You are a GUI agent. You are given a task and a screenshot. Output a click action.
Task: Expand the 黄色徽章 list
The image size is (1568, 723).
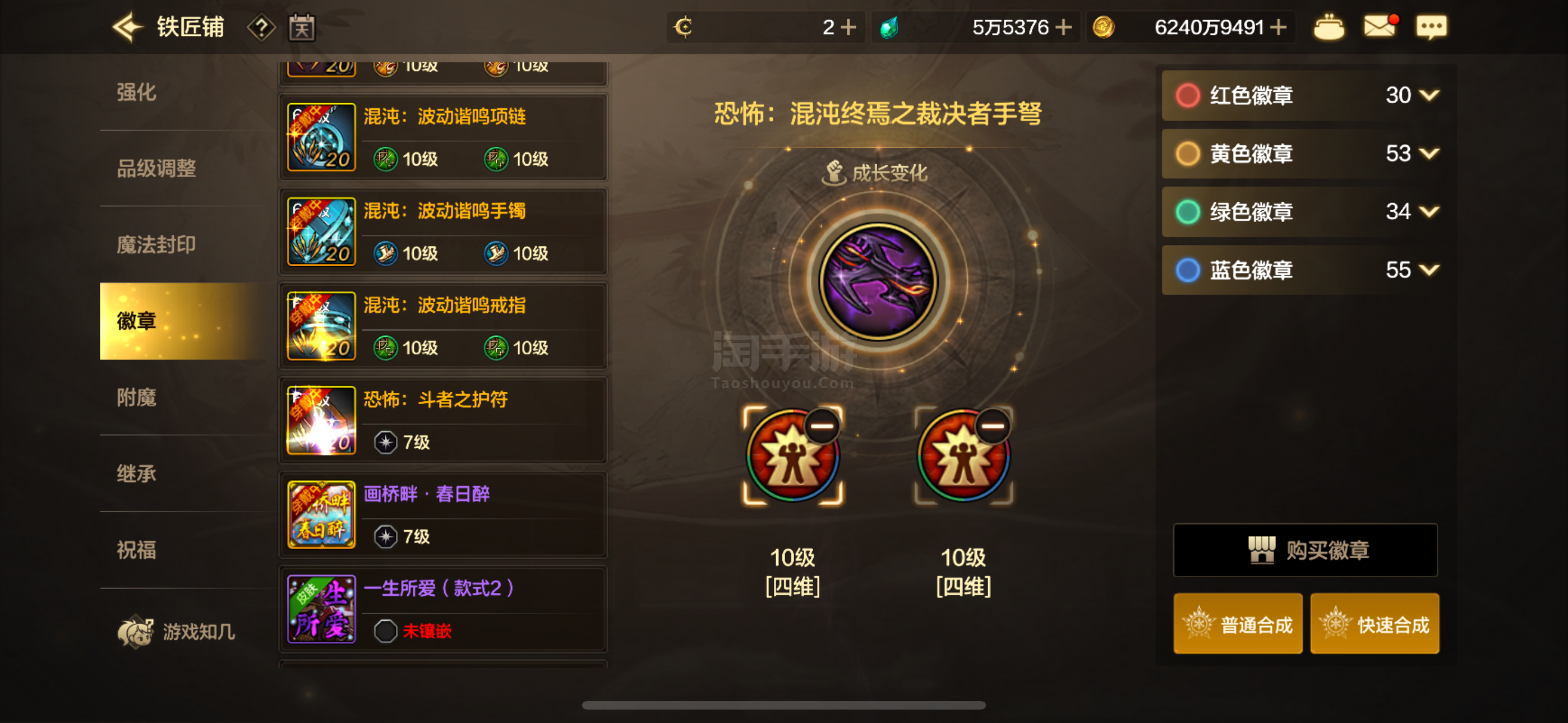click(x=1428, y=154)
